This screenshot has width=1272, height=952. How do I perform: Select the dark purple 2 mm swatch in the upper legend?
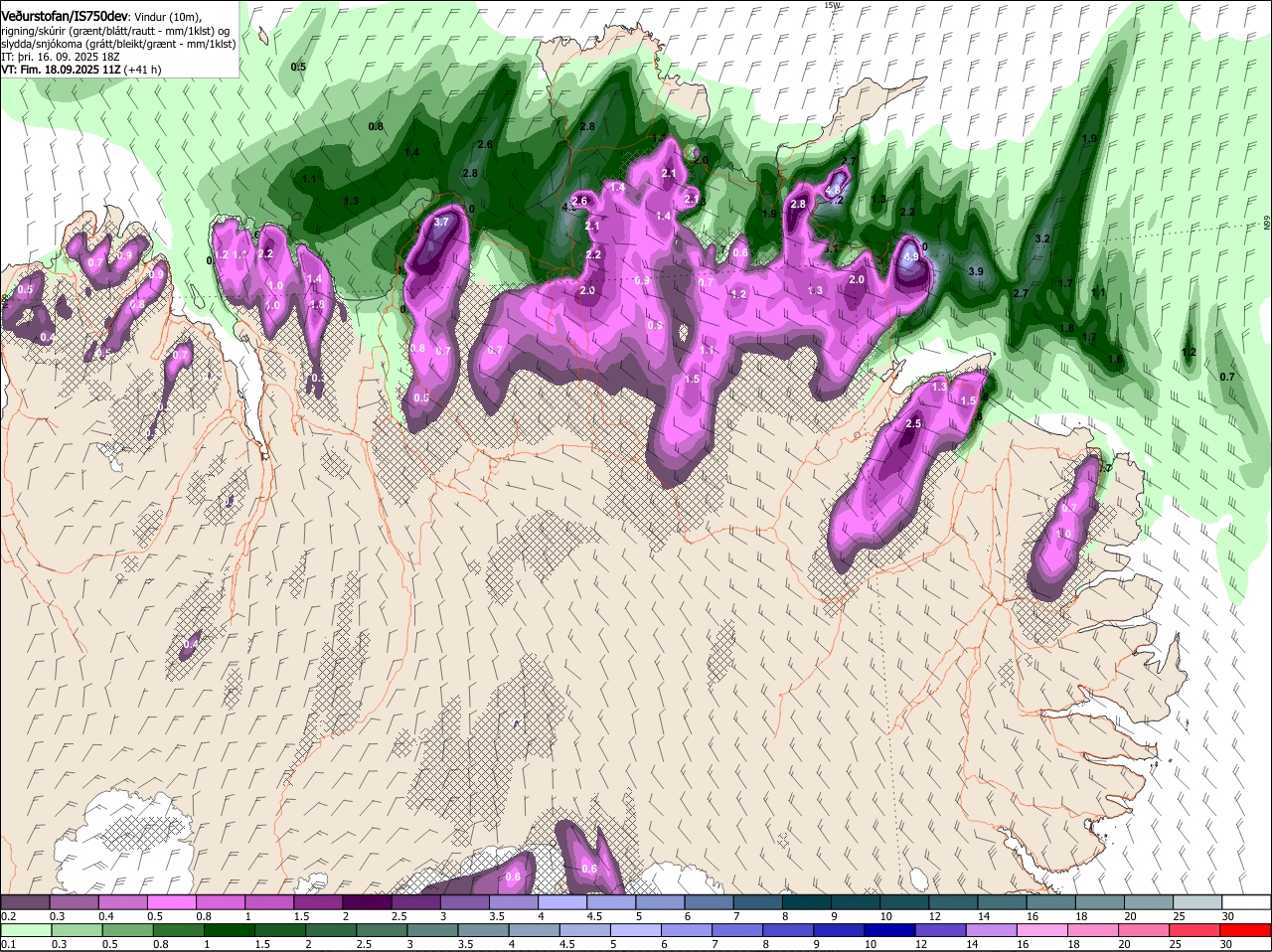[367, 901]
